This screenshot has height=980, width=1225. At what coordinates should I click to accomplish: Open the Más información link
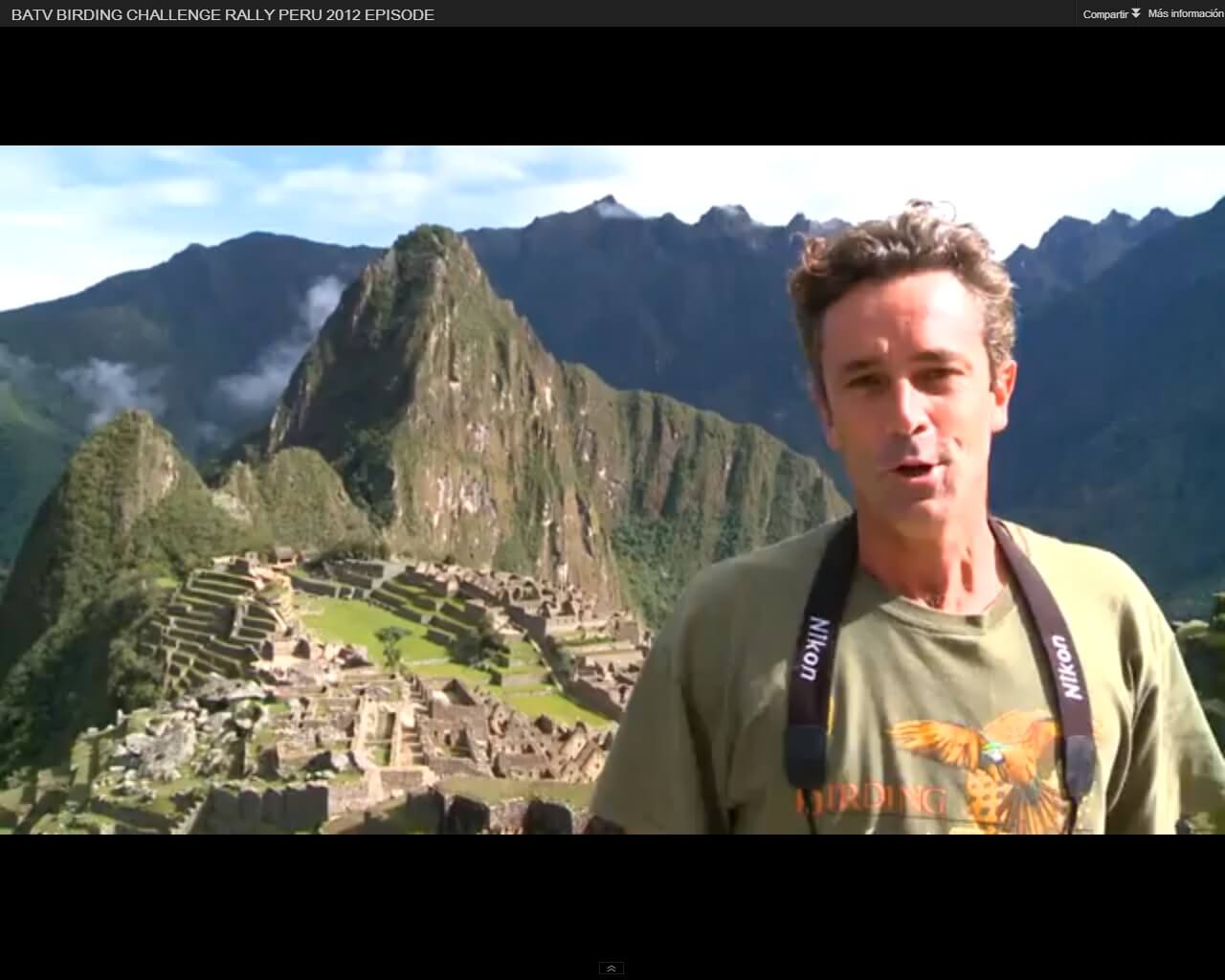tap(1186, 13)
